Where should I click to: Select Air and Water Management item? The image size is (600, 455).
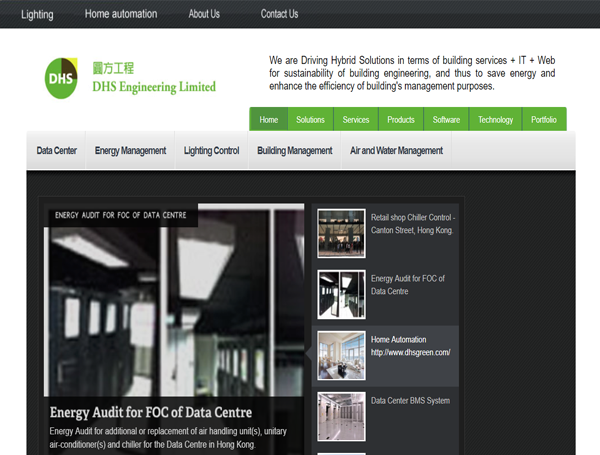pyautogui.click(x=396, y=150)
